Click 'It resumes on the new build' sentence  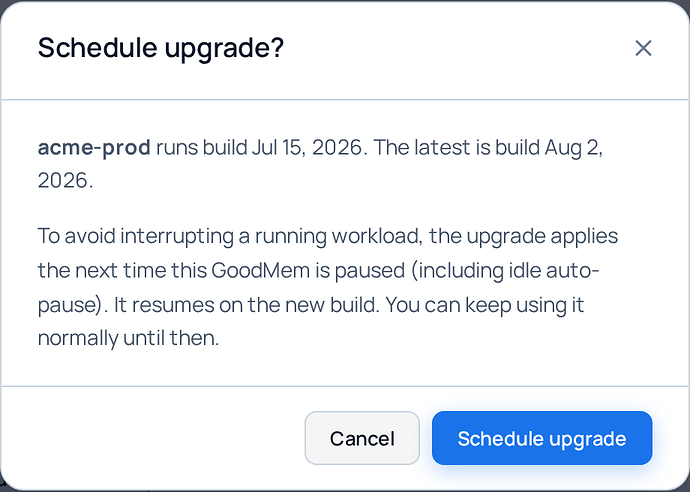tap(246, 305)
